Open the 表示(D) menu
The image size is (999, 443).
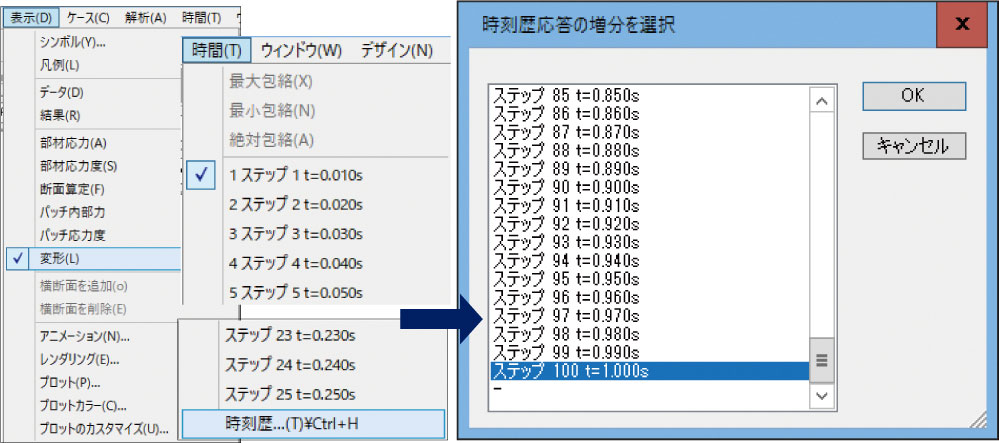[31, 17]
